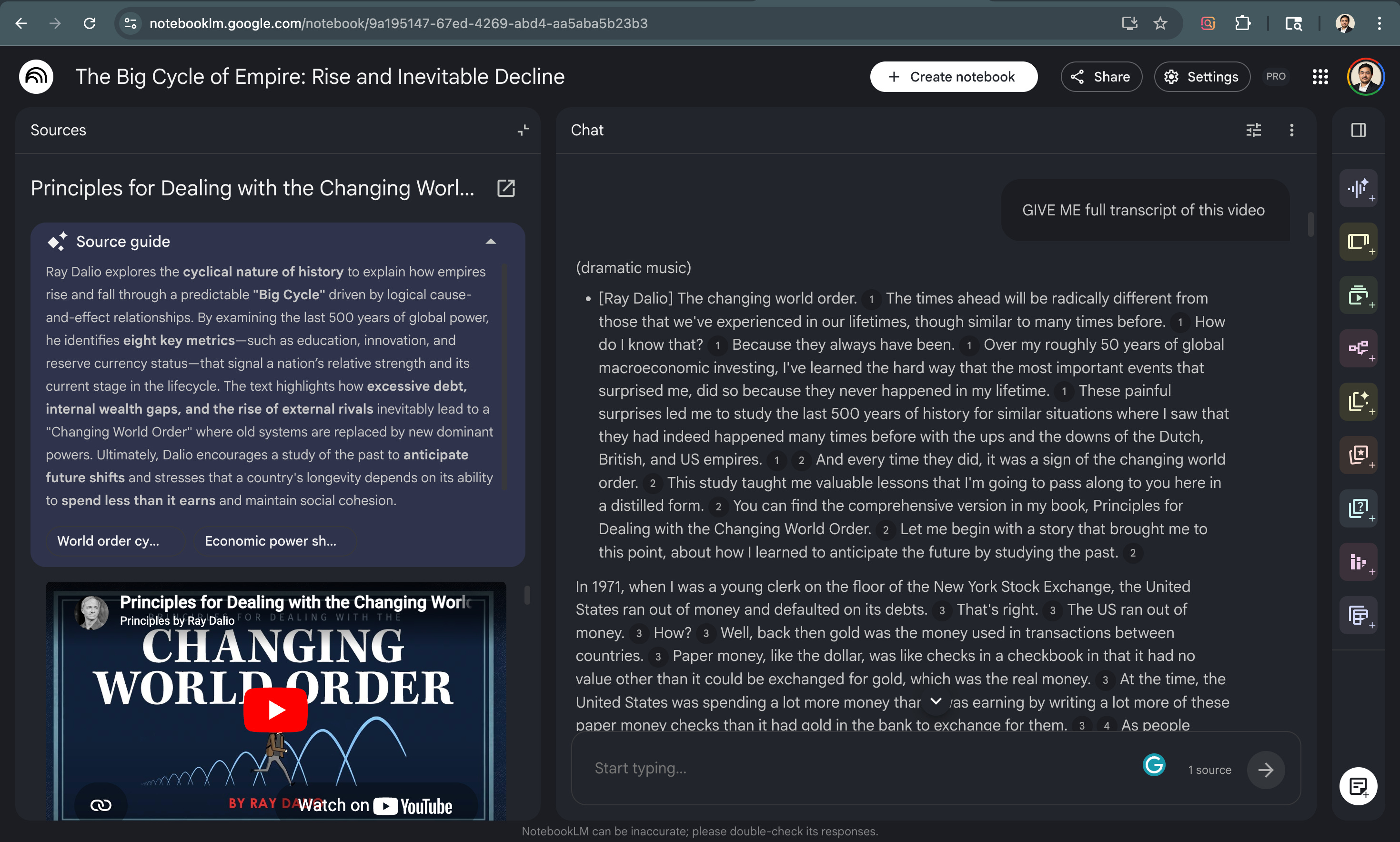Generate a Mind Map from sidebar
Screen dimensions: 1400x842
click(1359, 348)
